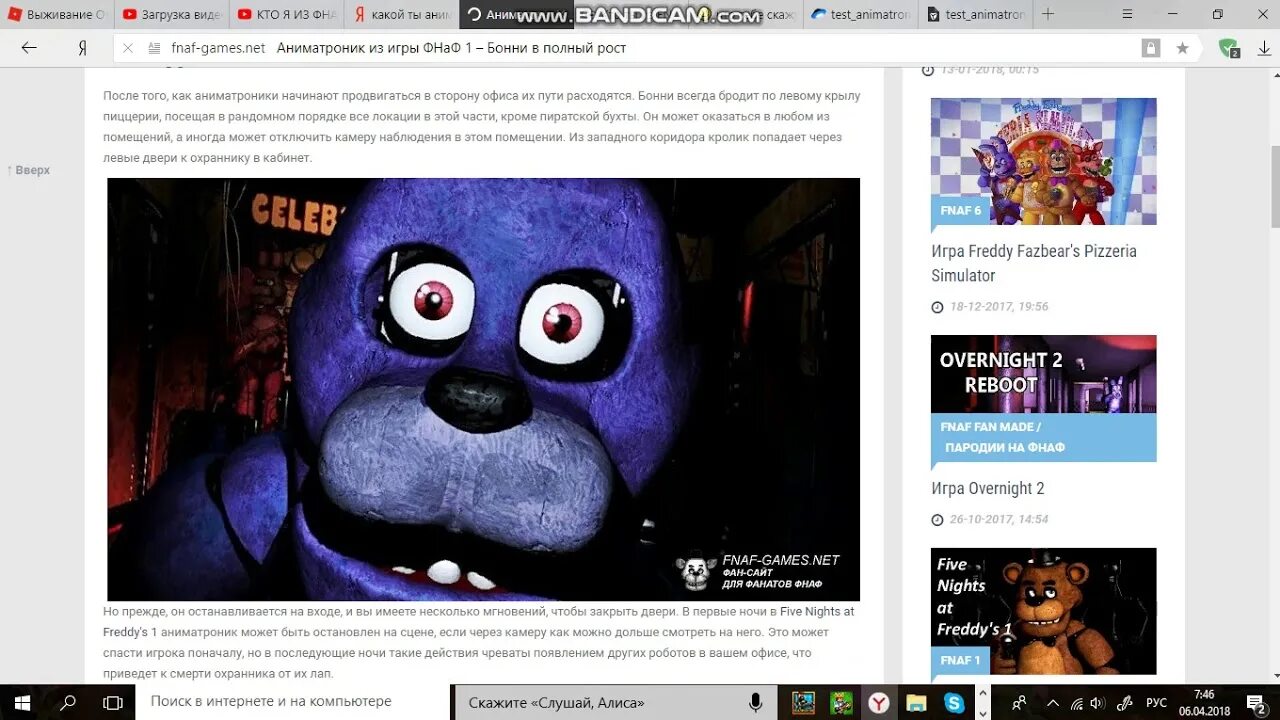Image resolution: width=1280 pixels, height=720 pixels.
Task: Open the second pinned game icon (green) in the taskbar
Action: [842, 703]
